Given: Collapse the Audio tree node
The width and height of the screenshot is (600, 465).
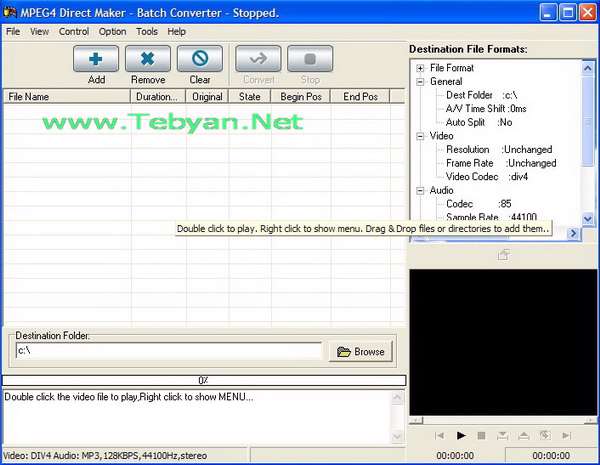Looking at the screenshot, I should pos(420,191).
